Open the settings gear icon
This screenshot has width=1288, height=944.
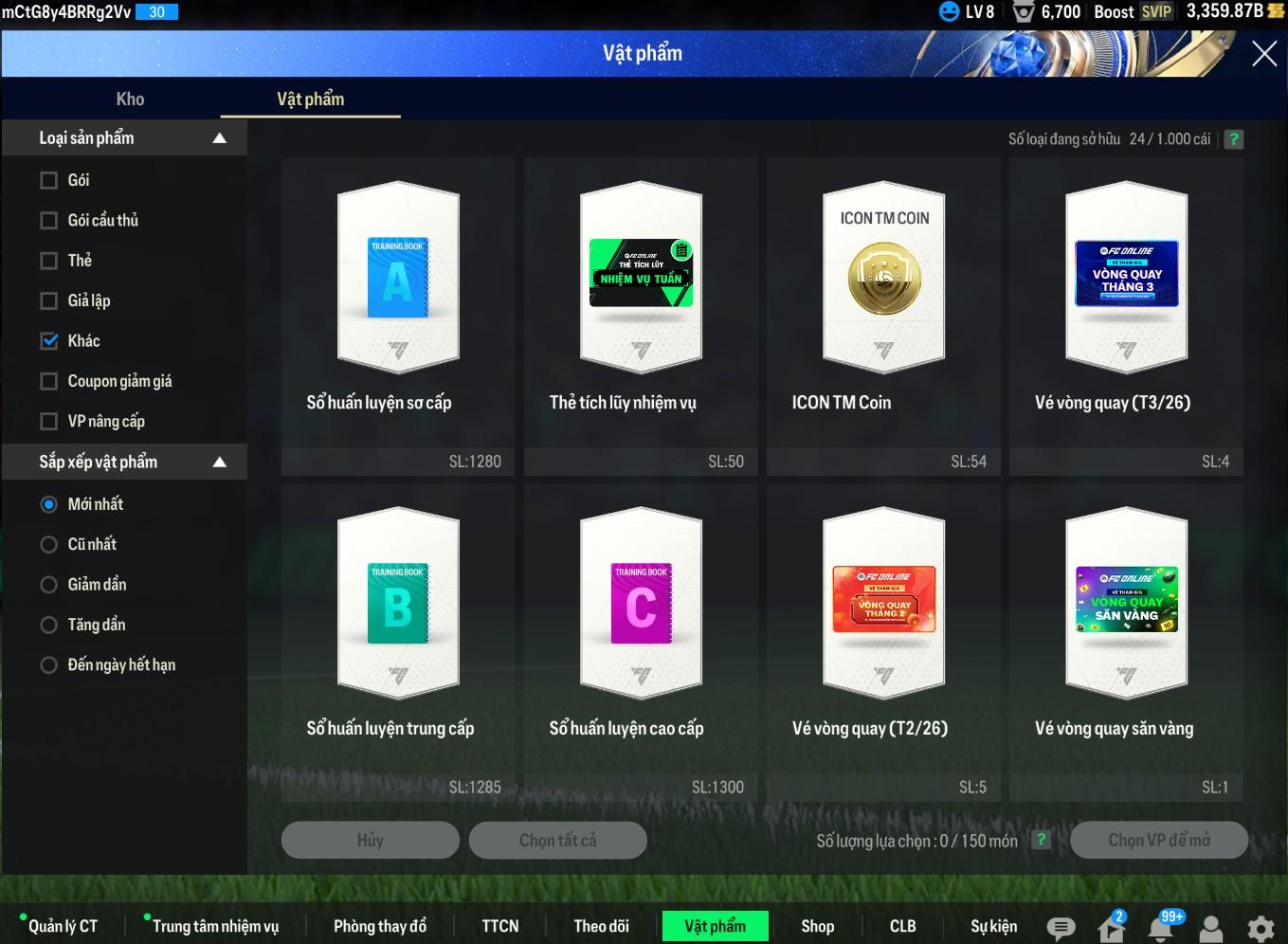[1261, 928]
